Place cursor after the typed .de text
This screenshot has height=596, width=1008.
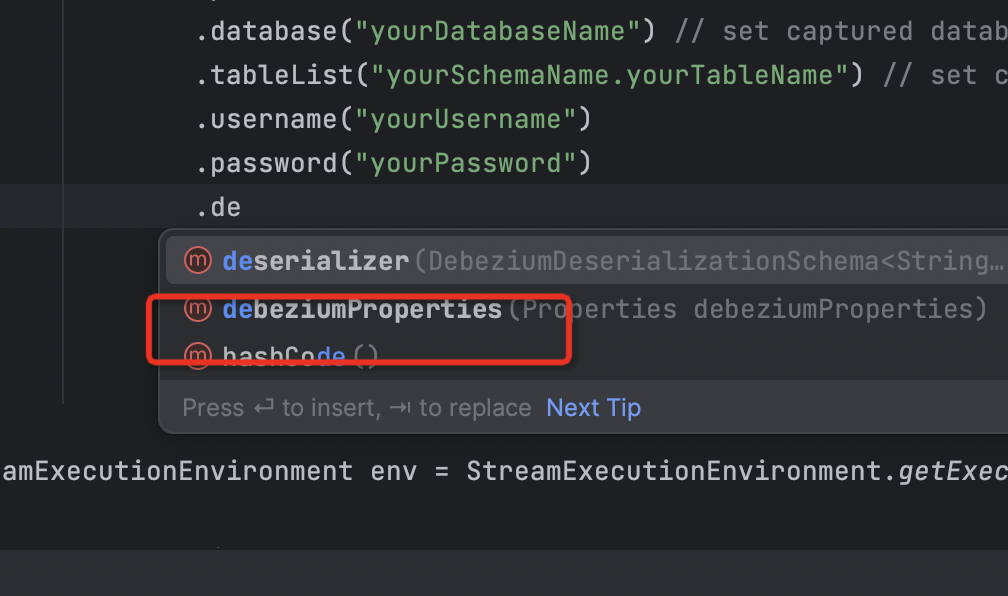click(x=241, y=208)
